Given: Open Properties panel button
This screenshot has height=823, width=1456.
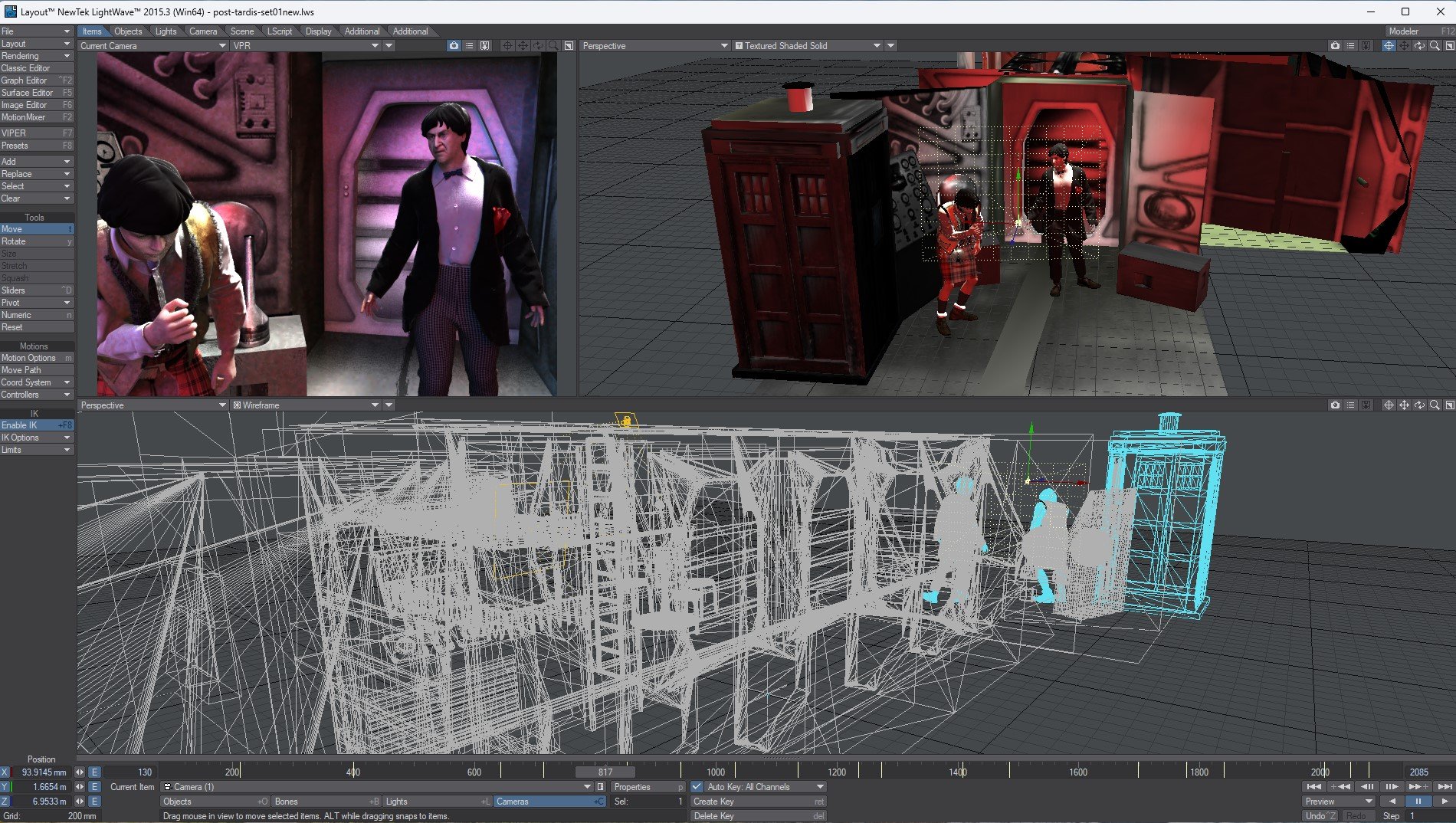Looking at the screenshot, I should click(648, 787).
